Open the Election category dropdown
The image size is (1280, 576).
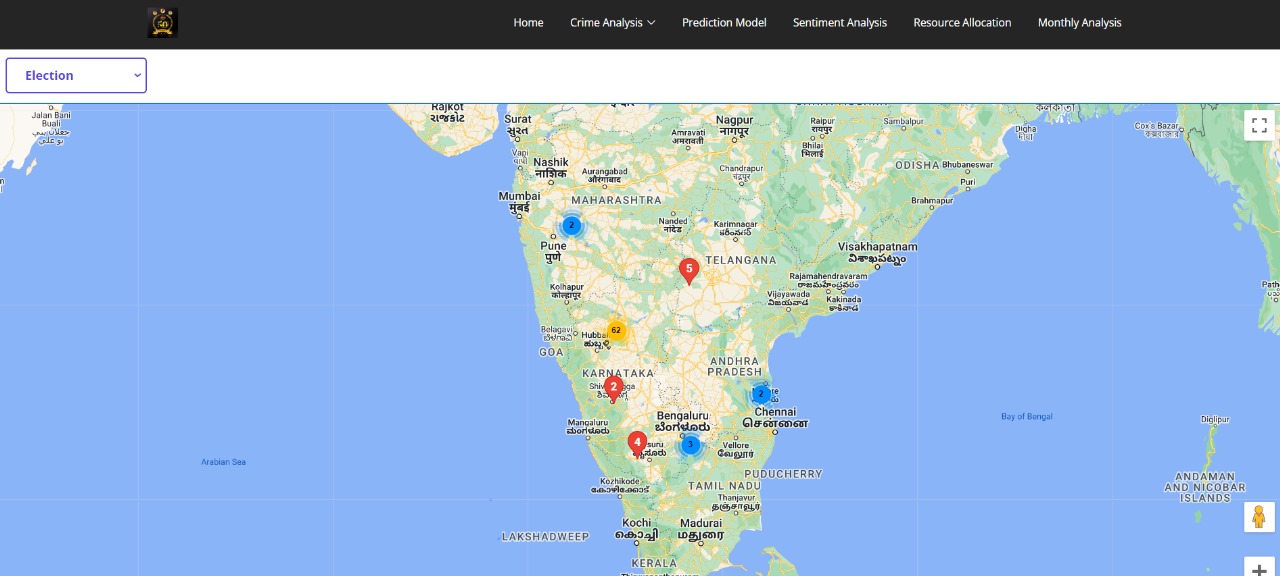[76, 75]
